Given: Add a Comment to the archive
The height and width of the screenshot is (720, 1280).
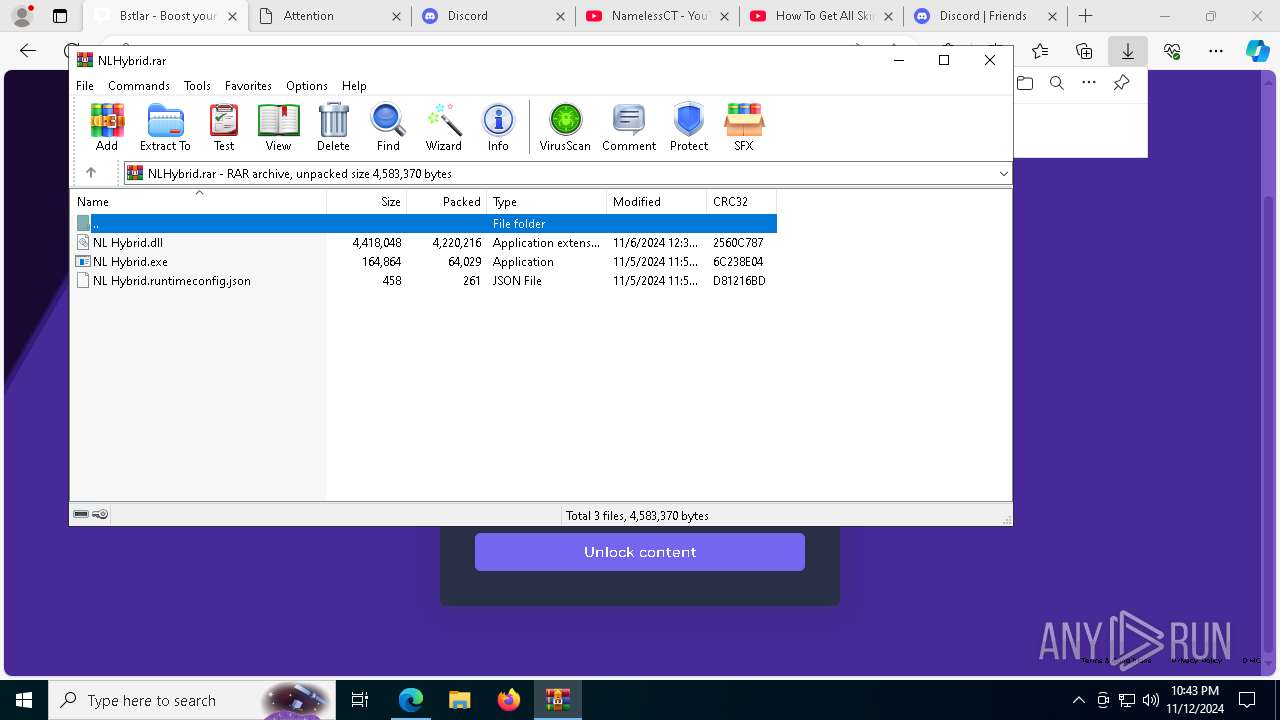Looking at the screenshot, I should 629,127.
